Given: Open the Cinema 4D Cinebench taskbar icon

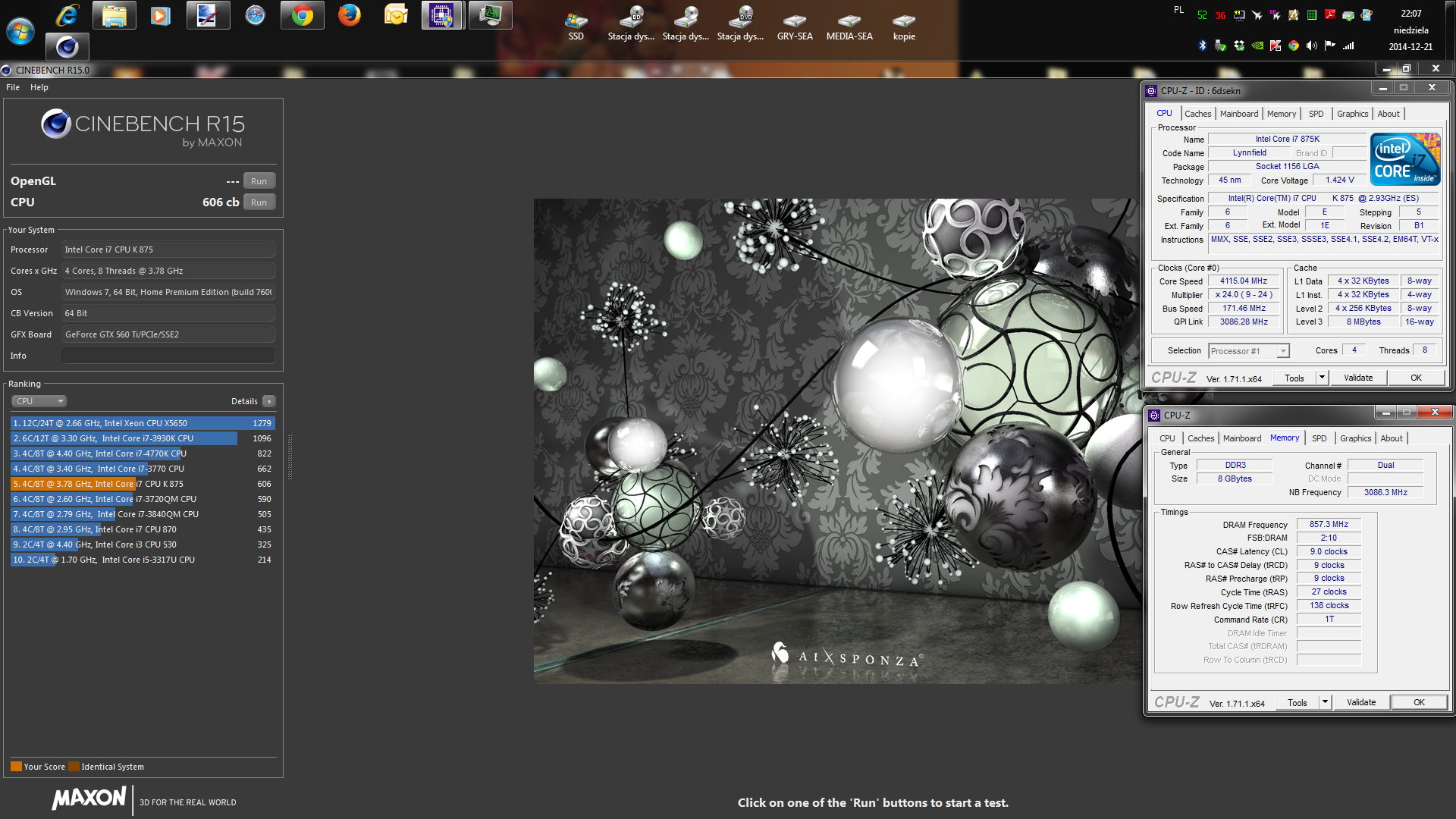Looking at the screenshot, I should (x=67, y=47).
